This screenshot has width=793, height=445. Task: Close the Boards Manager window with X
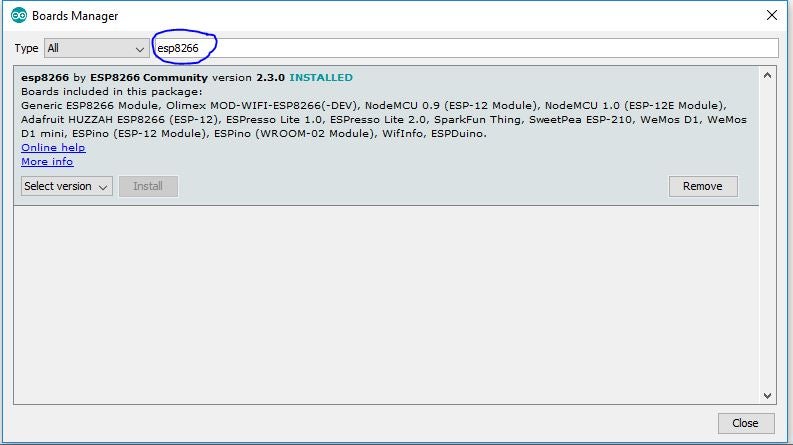click(771, 16)
